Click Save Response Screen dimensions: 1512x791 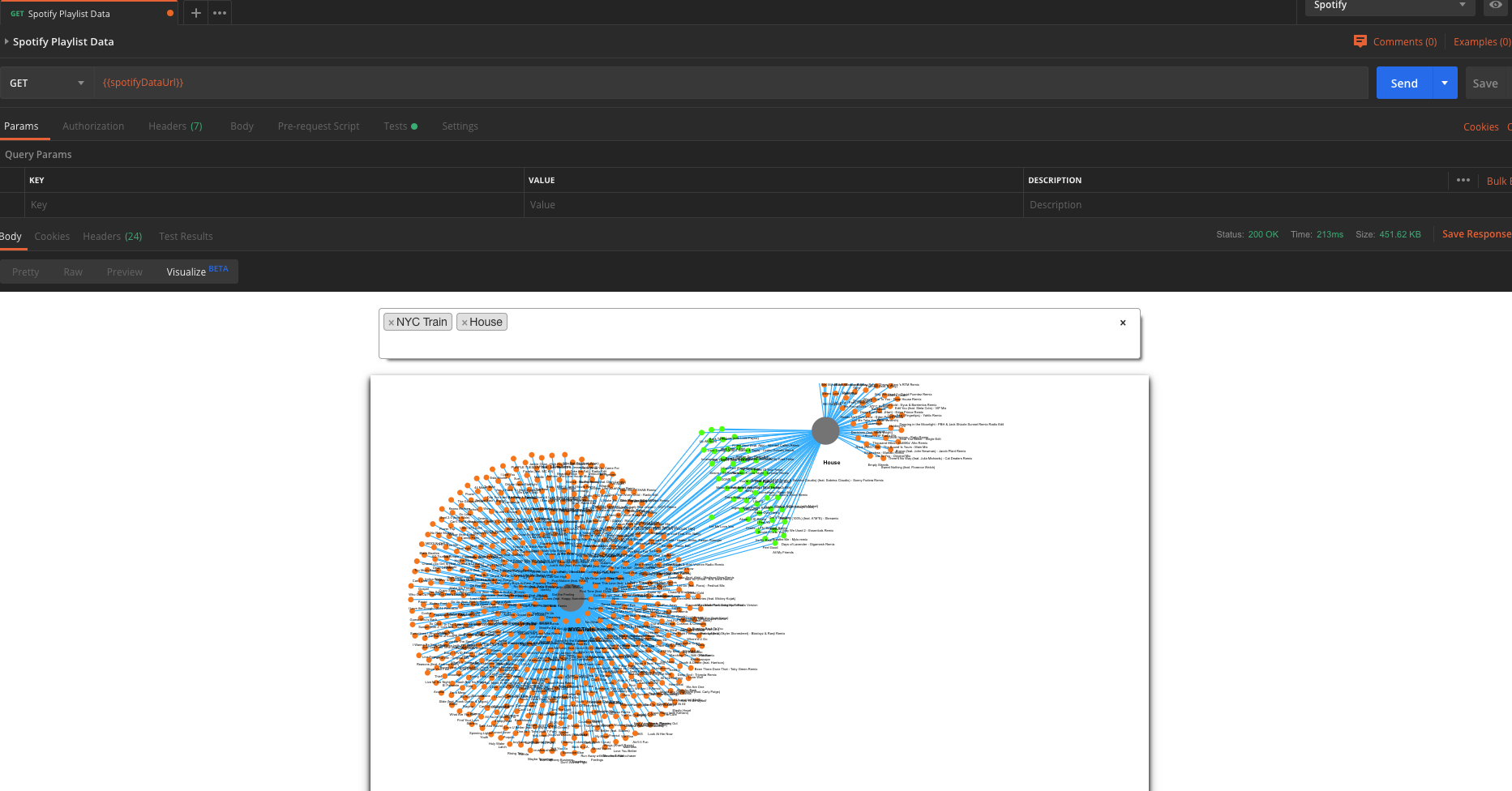click(1476, 234)
